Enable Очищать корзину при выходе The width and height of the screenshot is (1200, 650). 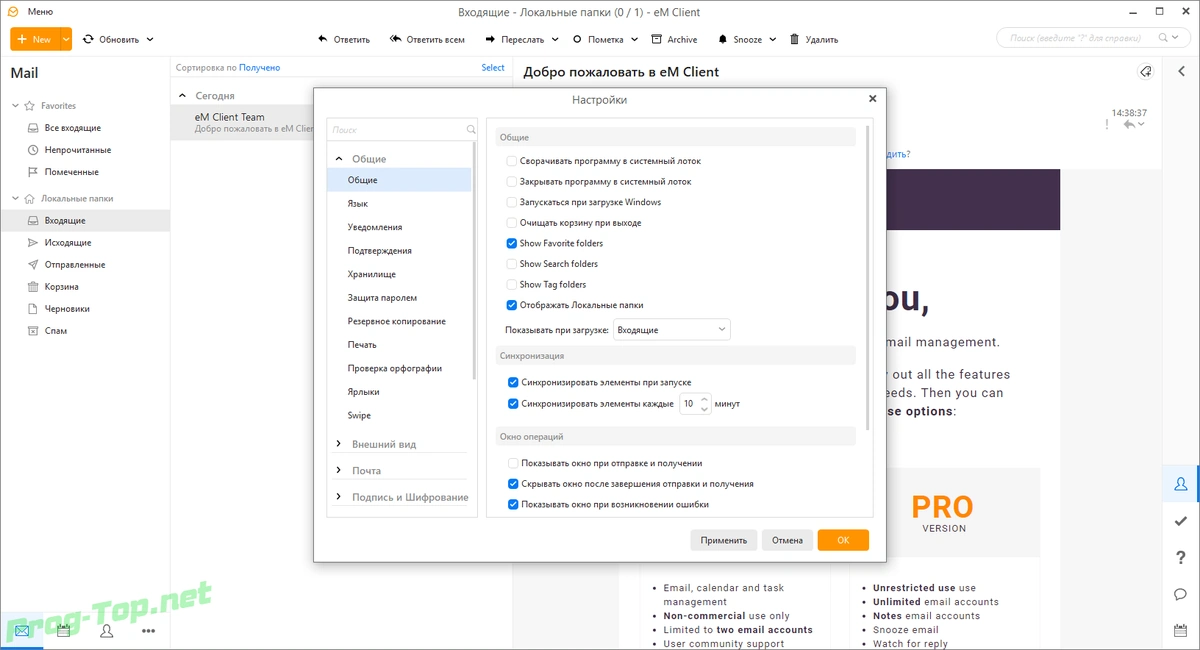pyautogui.click(x=512, y=222)
